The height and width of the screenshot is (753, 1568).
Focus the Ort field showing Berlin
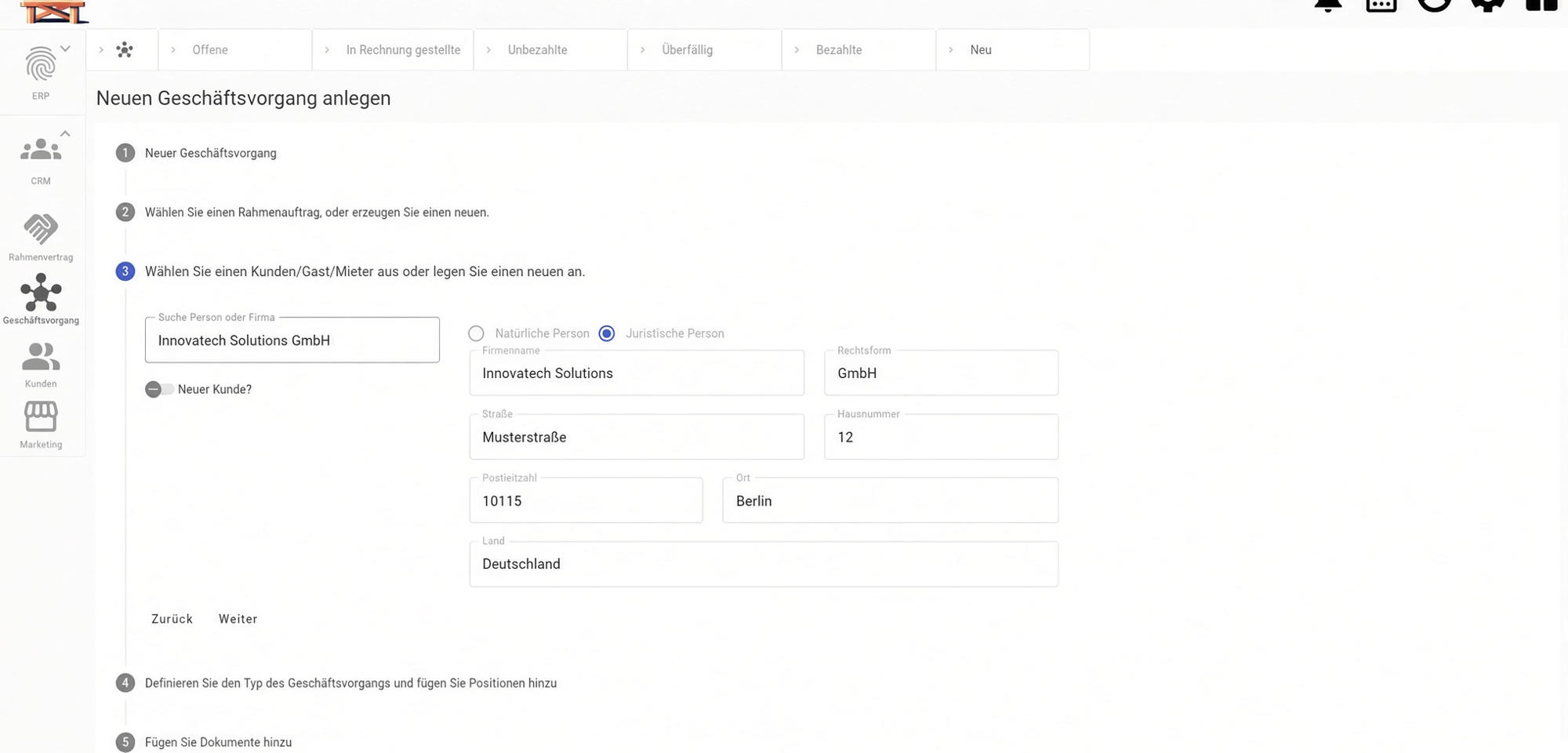point(891,500)
